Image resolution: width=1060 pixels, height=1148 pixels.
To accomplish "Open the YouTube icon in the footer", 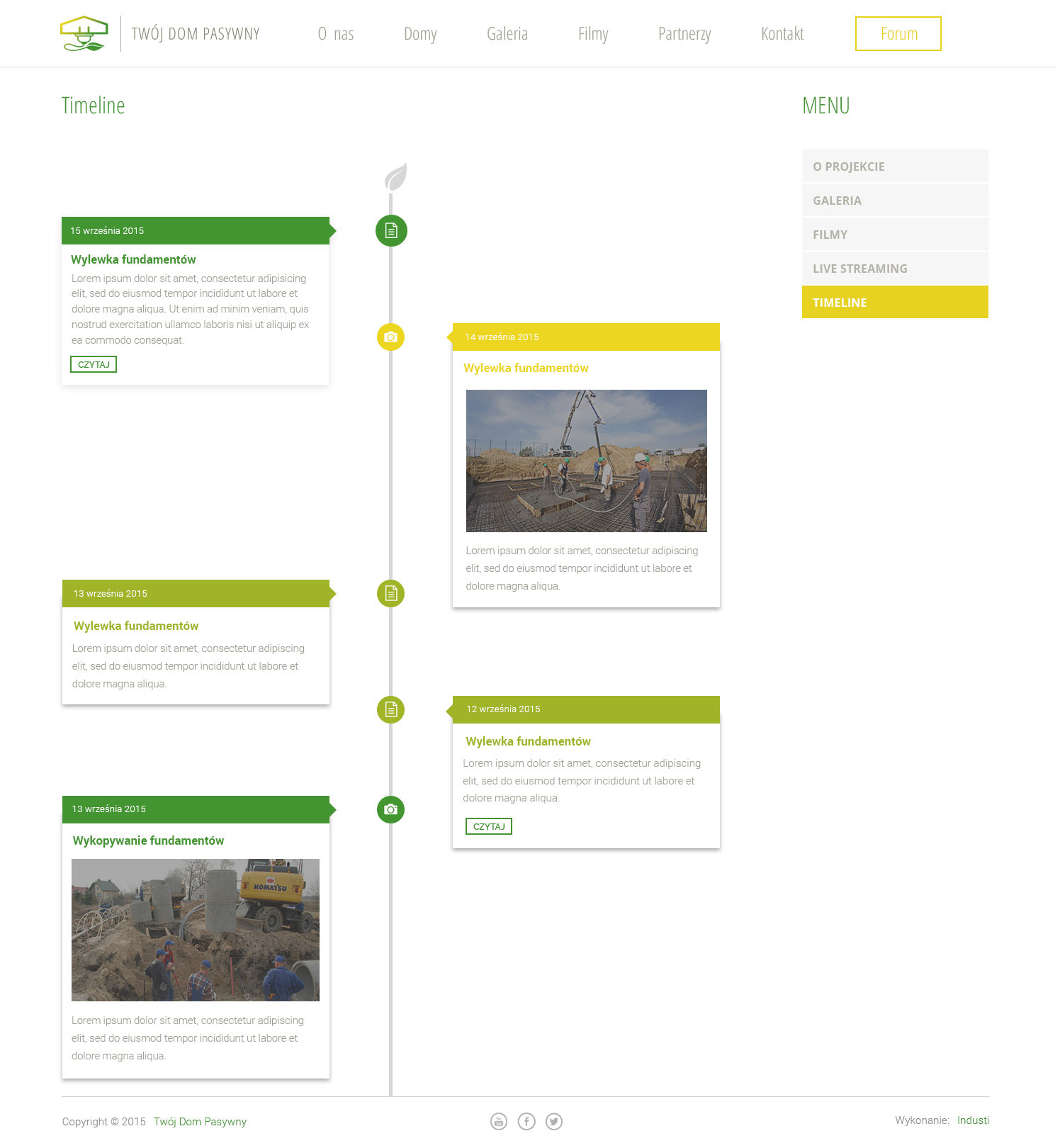I will tap(499, 1121).
